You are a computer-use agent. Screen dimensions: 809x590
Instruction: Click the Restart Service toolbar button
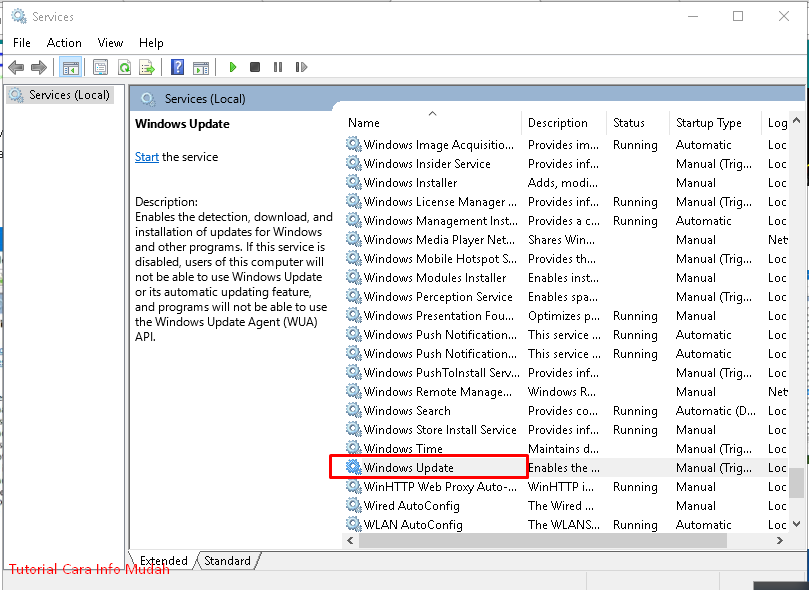tap(301, 67)
